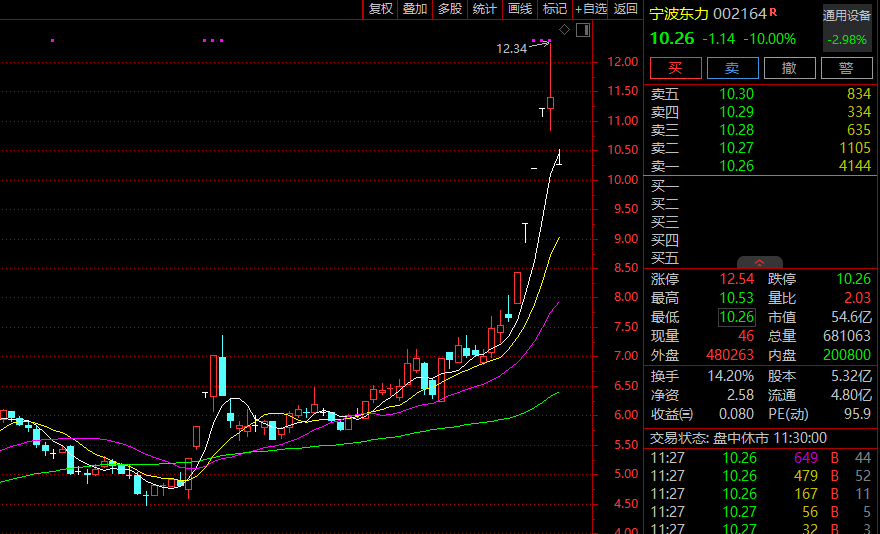Select 卖三 price 10.28
This screenshot has height=534, width=880.
tap(736, 130)
